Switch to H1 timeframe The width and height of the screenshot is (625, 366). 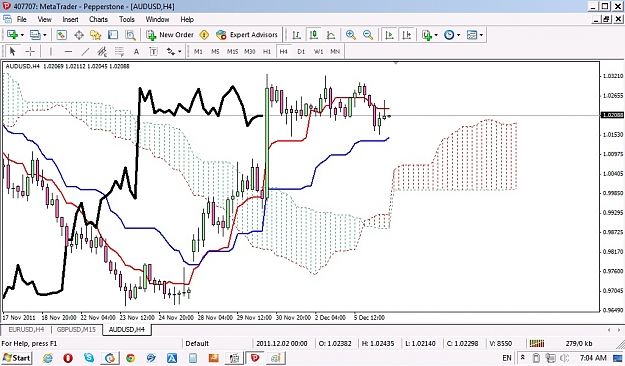point(267,51)
